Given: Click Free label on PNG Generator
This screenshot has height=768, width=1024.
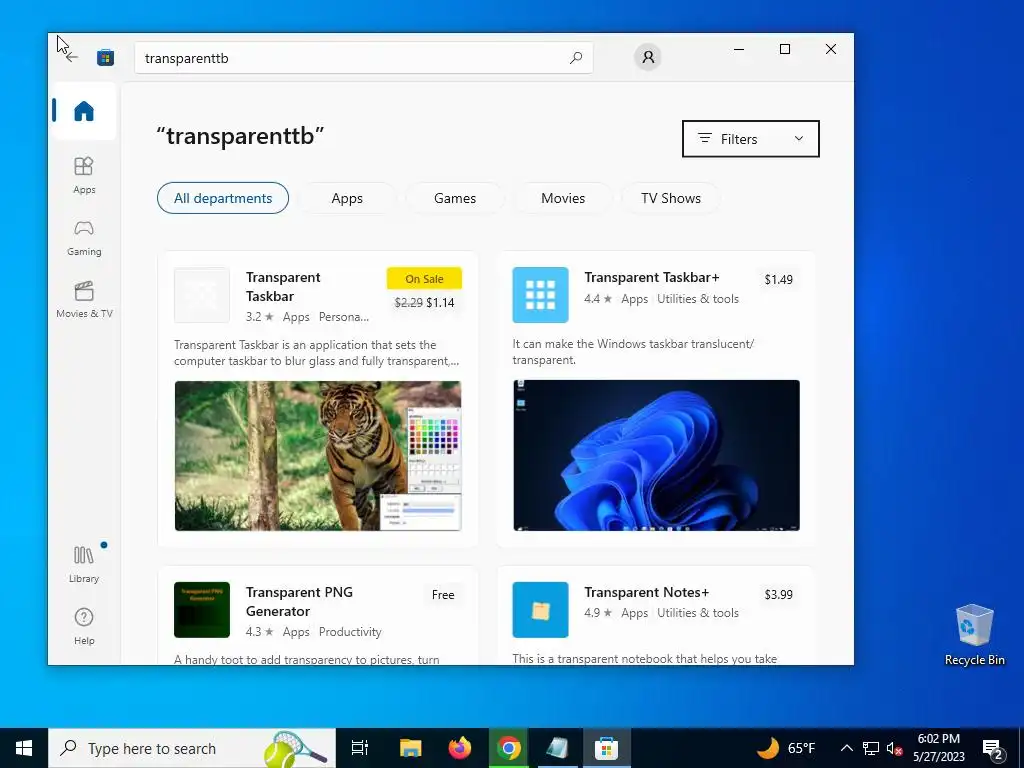Looking at the screenshot, I should (x=443, y=595).
